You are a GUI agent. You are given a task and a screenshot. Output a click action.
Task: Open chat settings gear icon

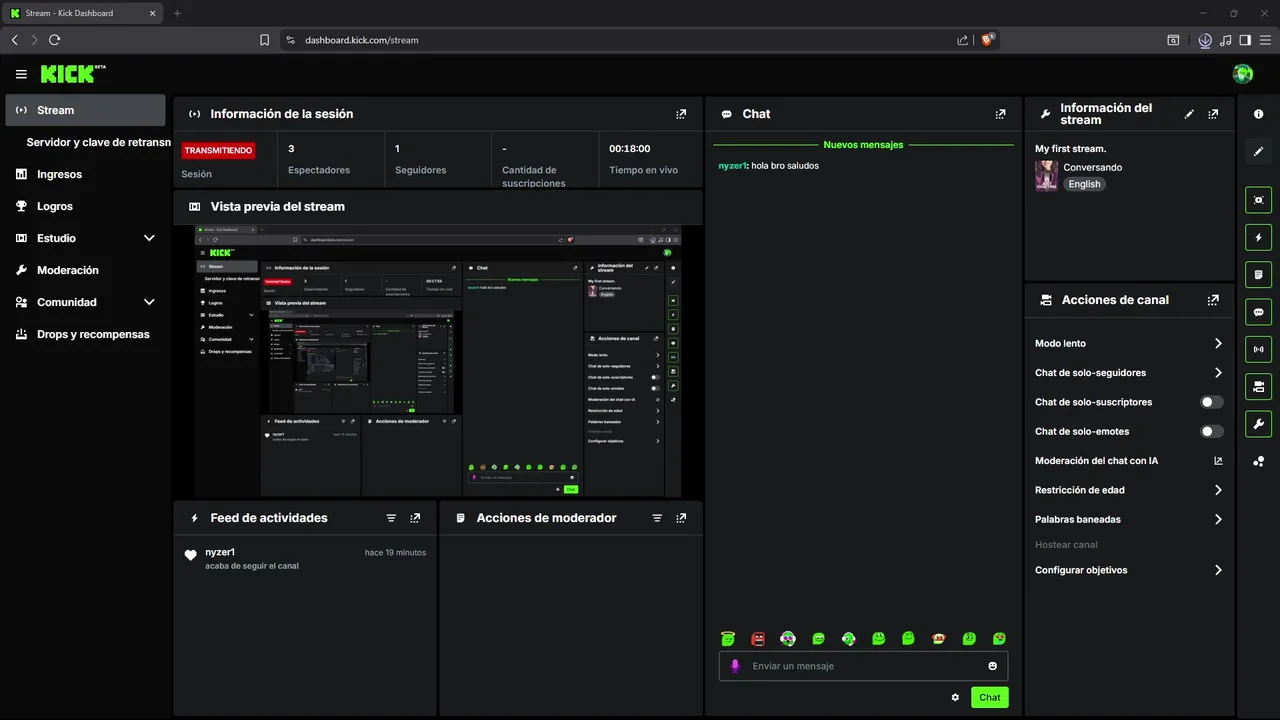[x=955, y=698]
